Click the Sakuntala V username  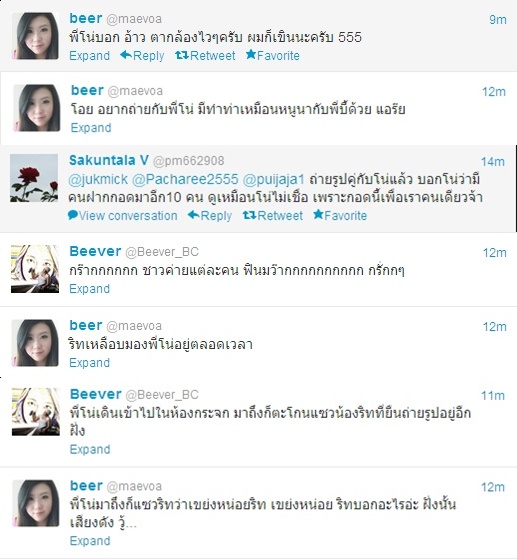pyautogui.click(x=109, y=160)
